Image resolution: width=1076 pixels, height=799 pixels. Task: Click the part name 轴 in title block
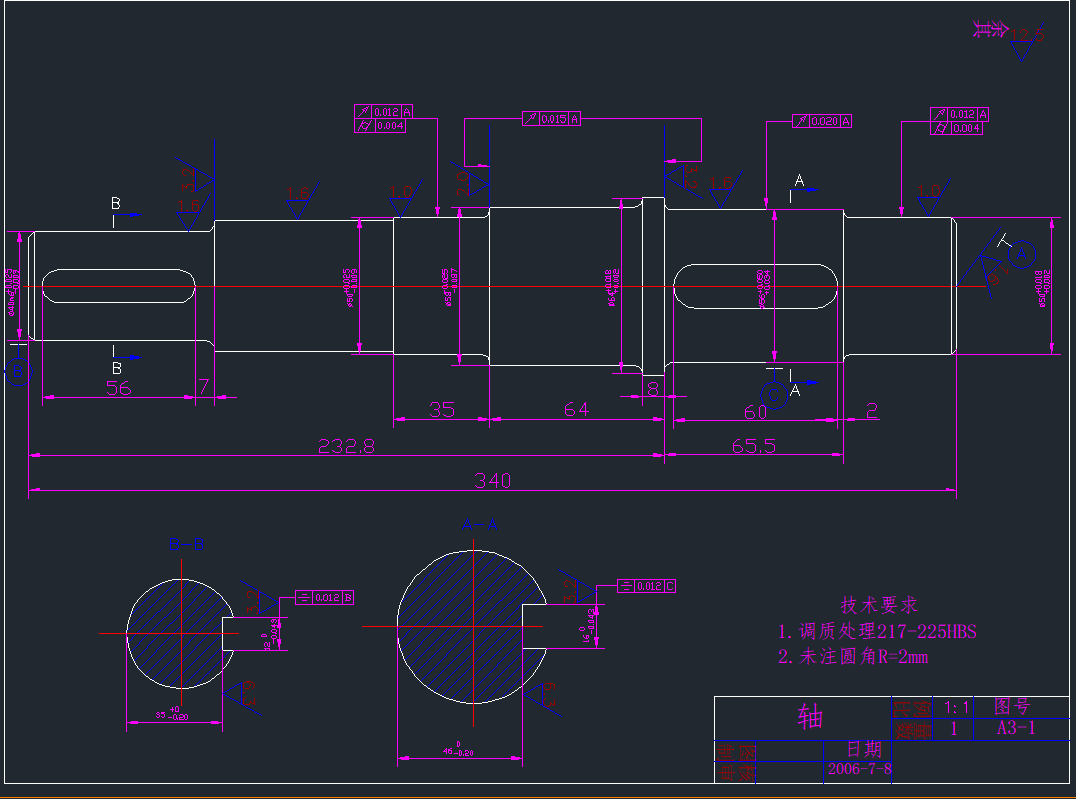pyautogui.click(x=812, y=715)
